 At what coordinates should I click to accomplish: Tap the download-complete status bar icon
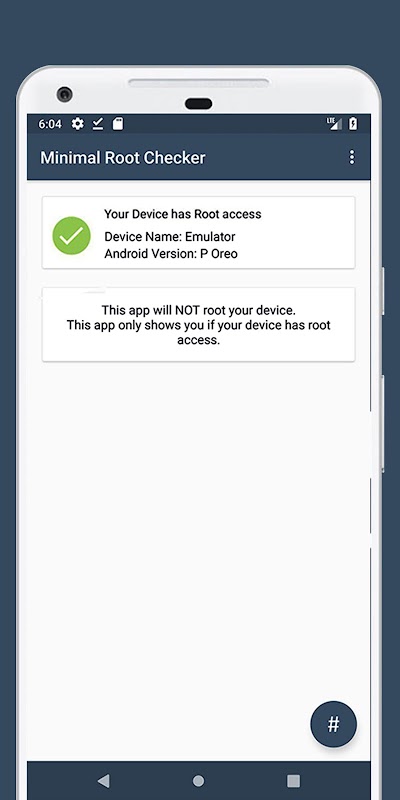coord(97,123)
